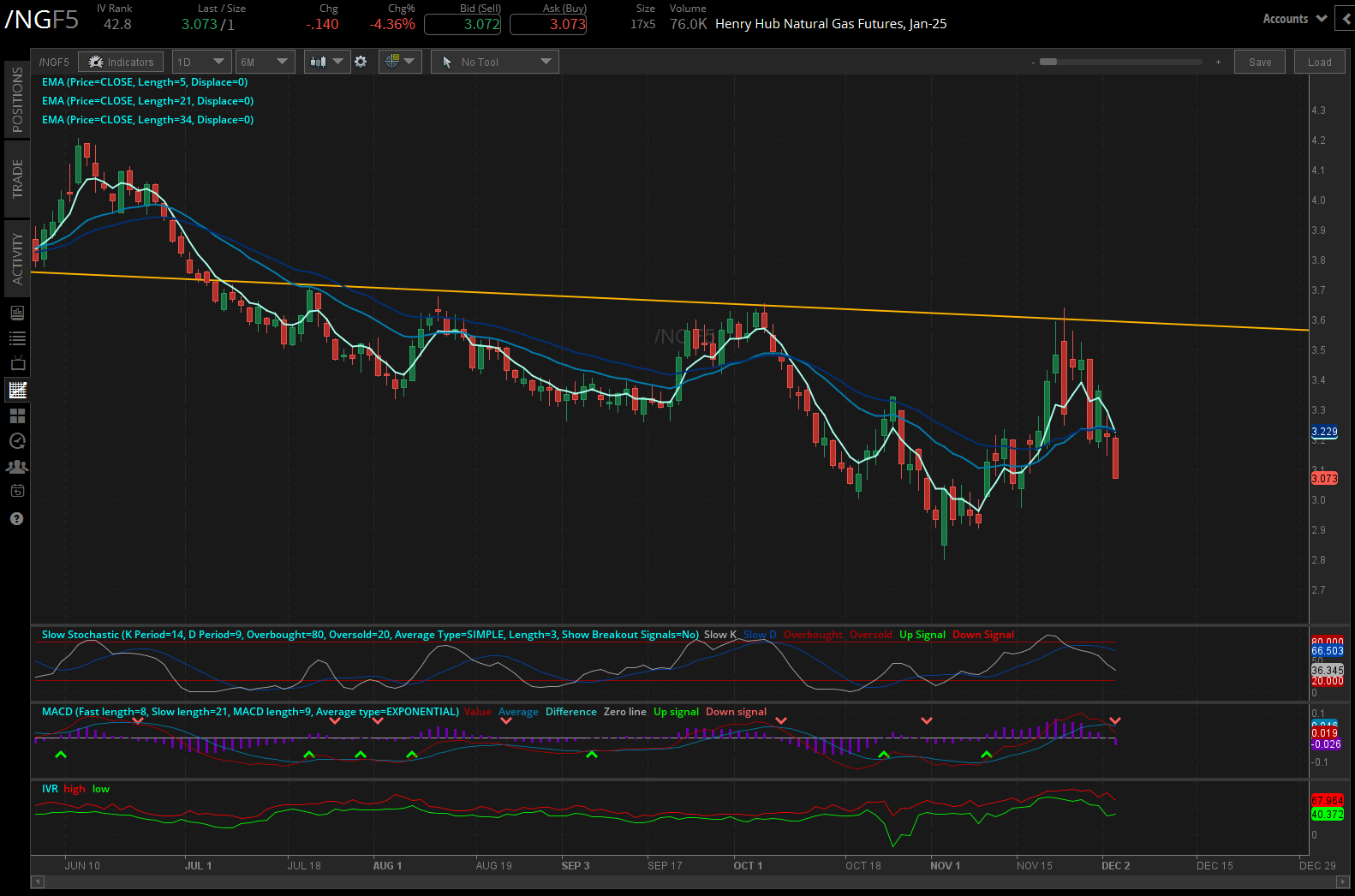Open the TV media sidebar icon
Screen dimensions: 1355x896
tap(17, 364)
